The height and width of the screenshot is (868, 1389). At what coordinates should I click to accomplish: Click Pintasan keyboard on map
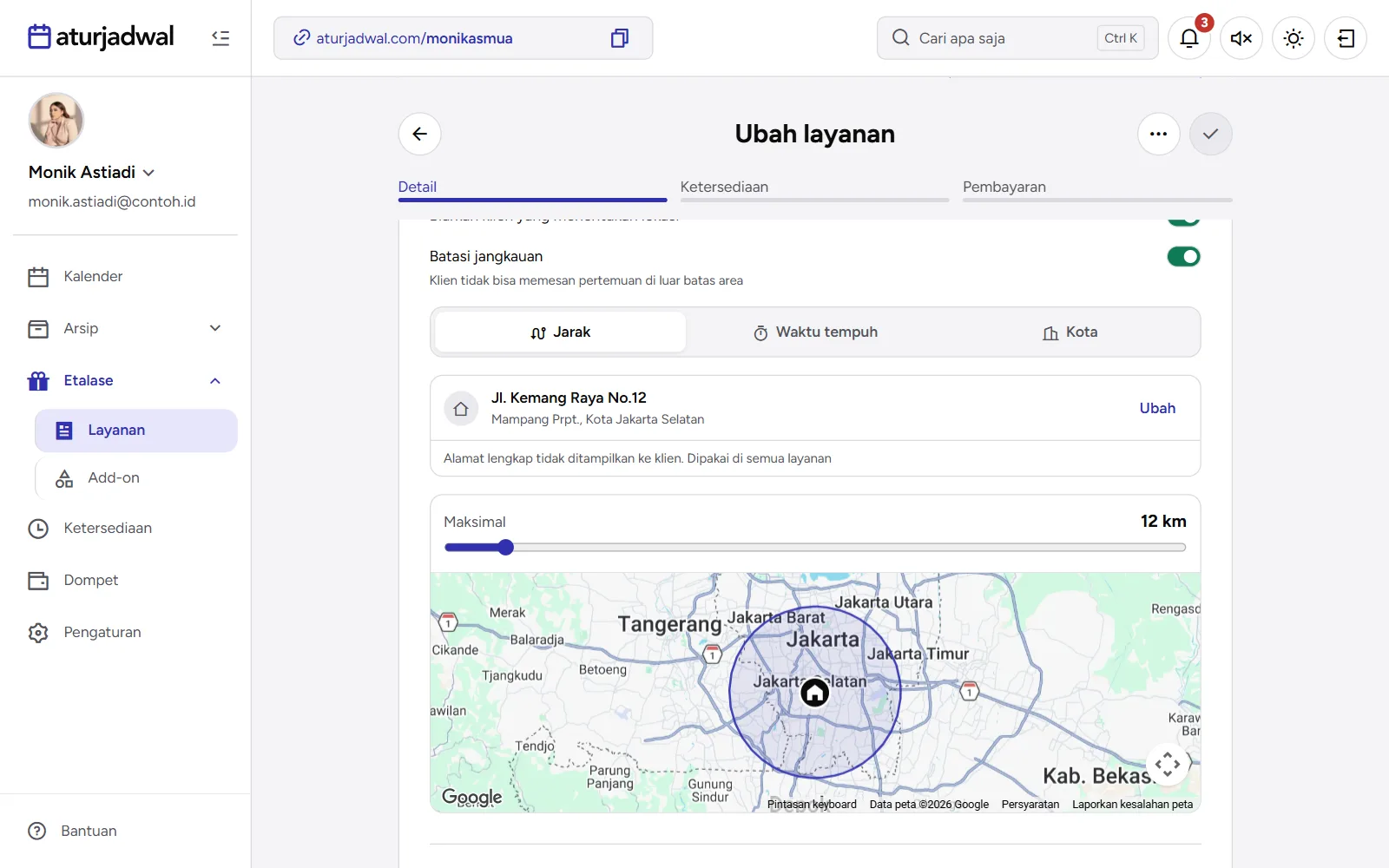[812, 805]
